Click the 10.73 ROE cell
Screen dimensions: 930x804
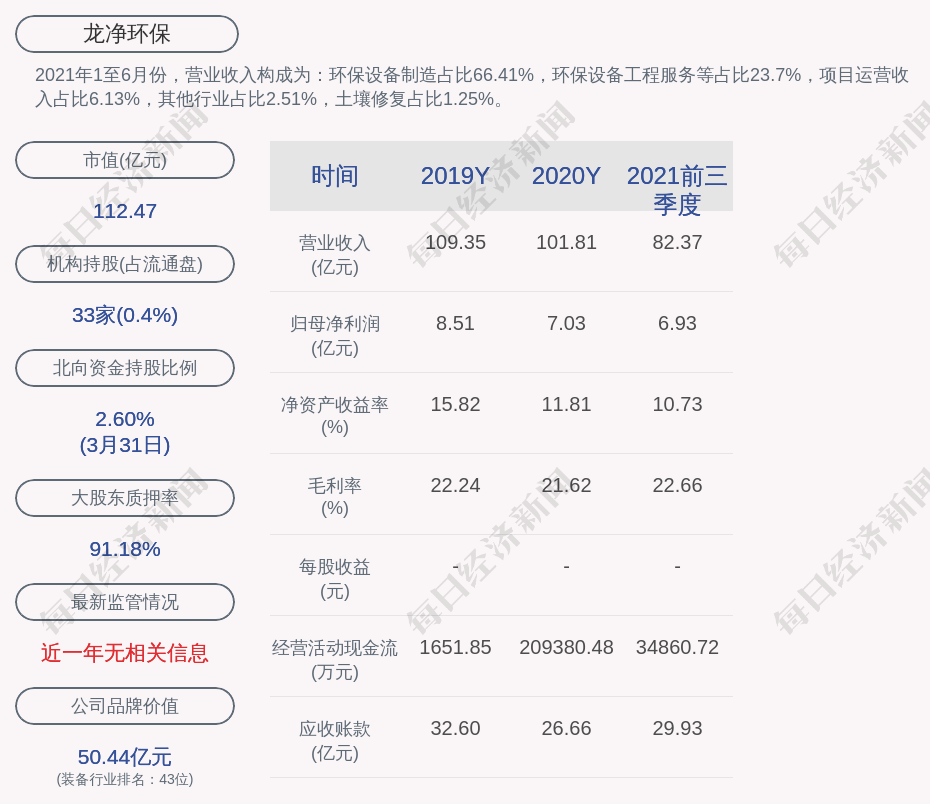(x=677, y=404)
